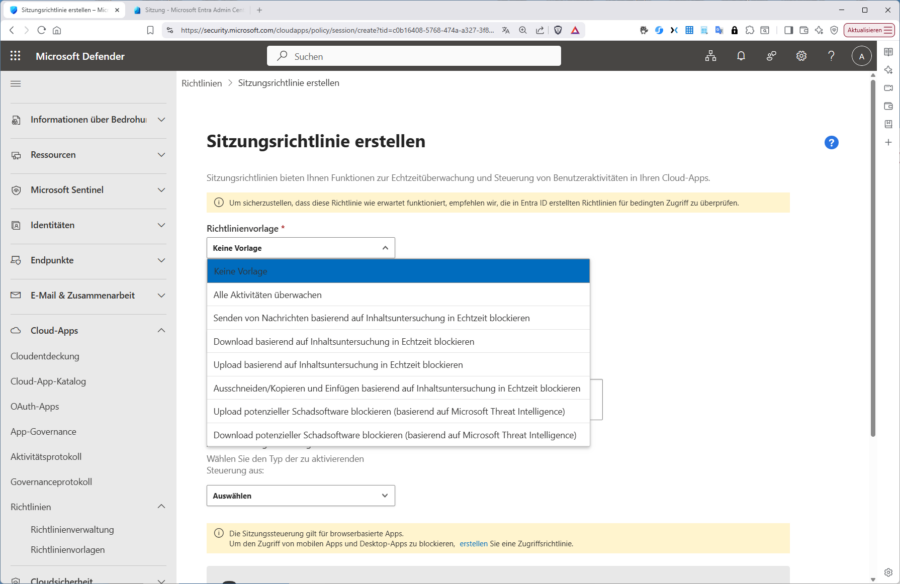Open the Defender notifications bell
The image size is (900, 584).
(x=741, y=56)
